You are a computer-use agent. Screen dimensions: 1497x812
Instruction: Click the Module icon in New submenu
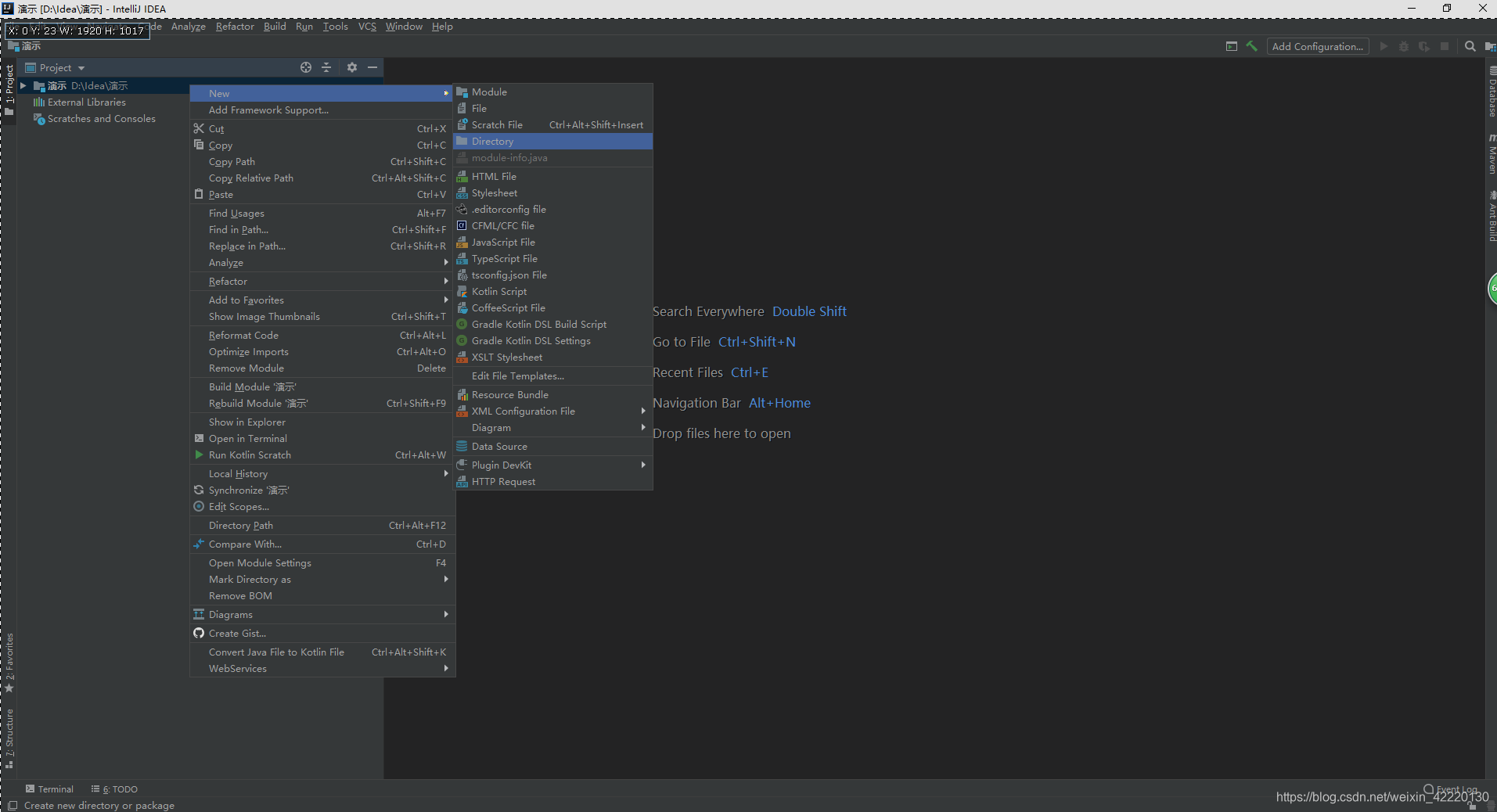tap(462, 92)
